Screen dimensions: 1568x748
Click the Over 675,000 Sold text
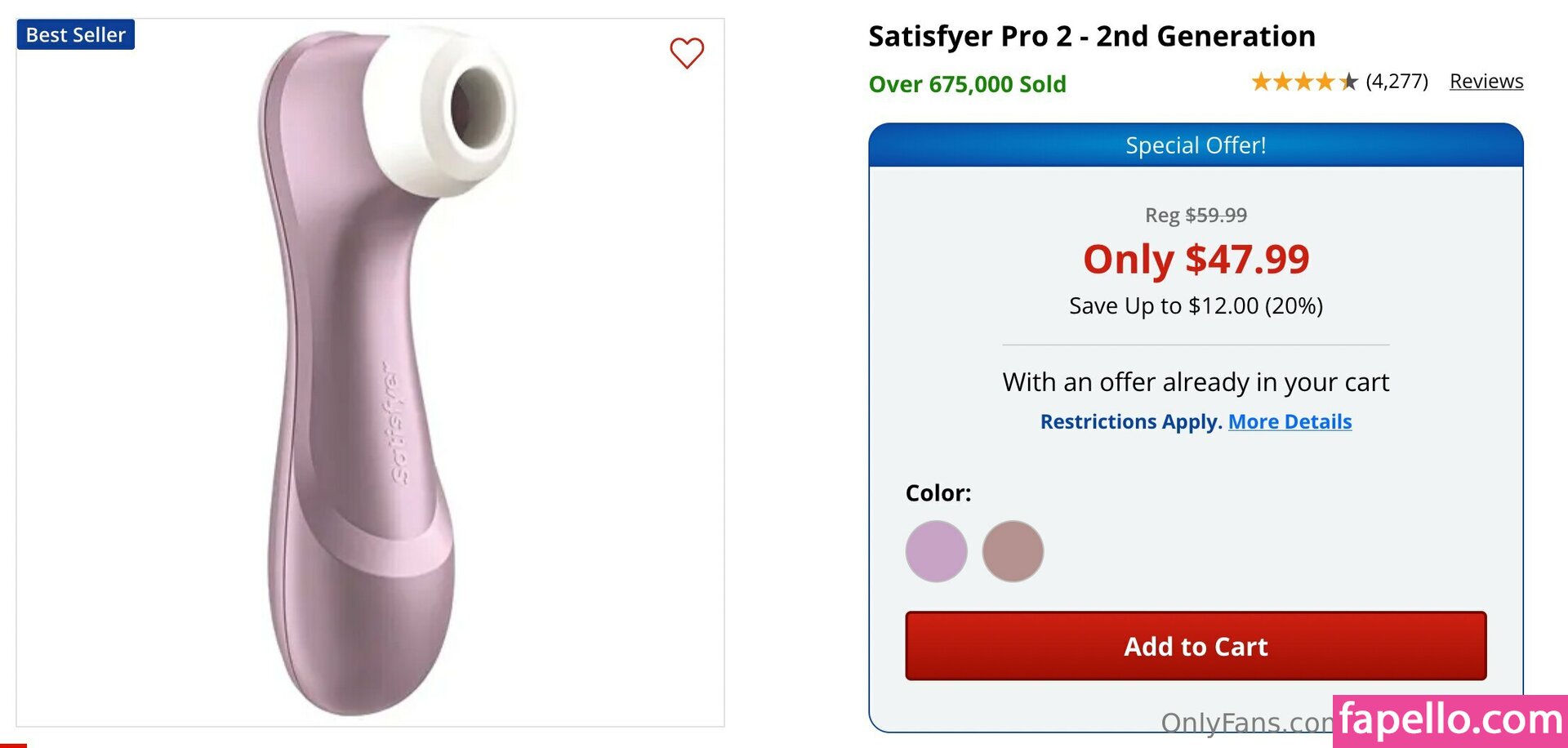pos(967,84)
